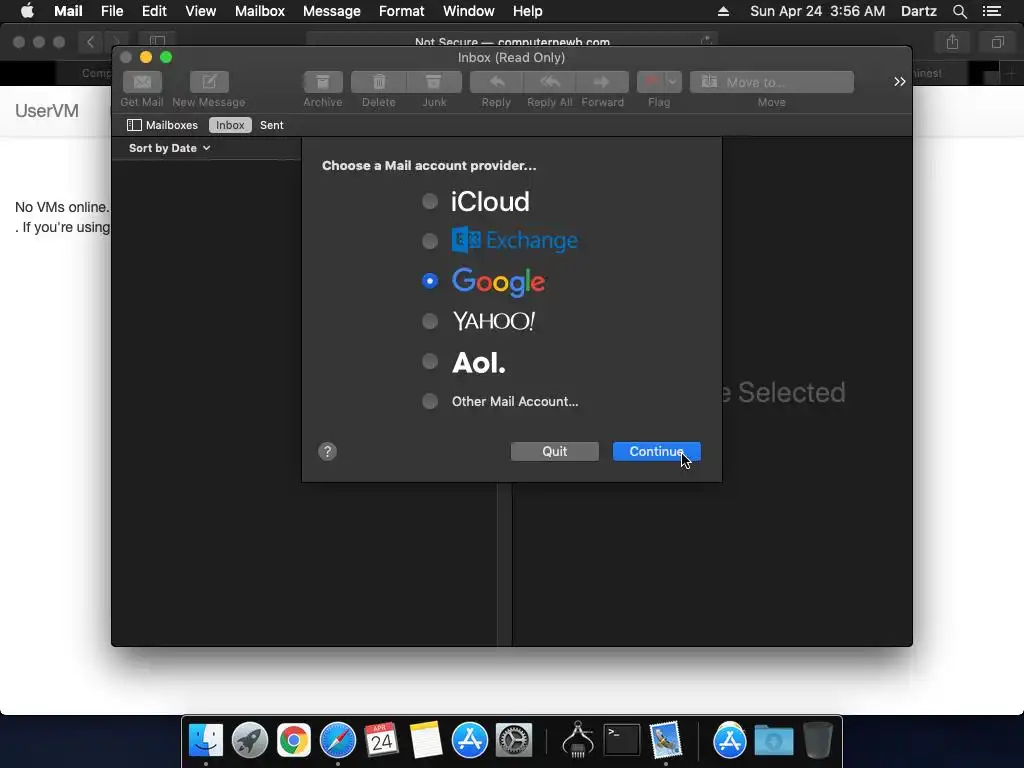Click the Delete trash toolbar icon
The height and width of the screenshot is (768, 1024).
[x=379, y=82]
